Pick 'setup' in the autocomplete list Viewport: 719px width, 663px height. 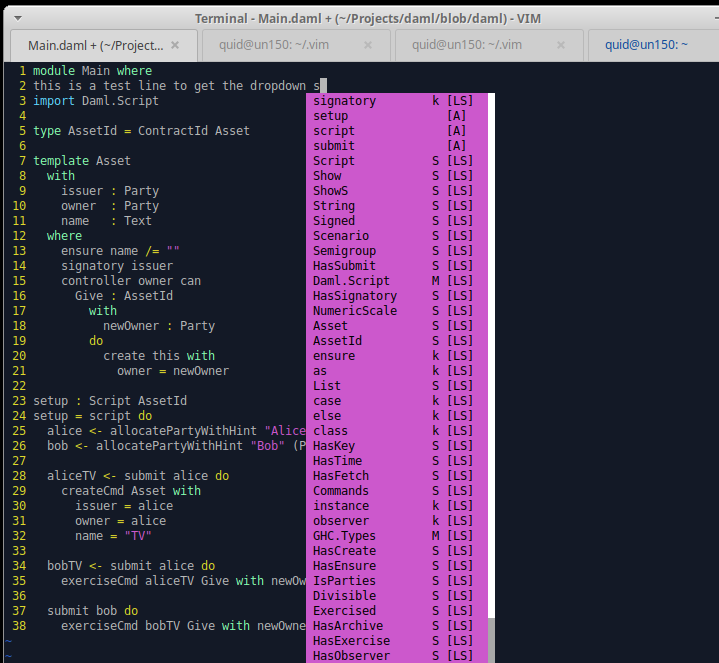click(x=331, y=116)
